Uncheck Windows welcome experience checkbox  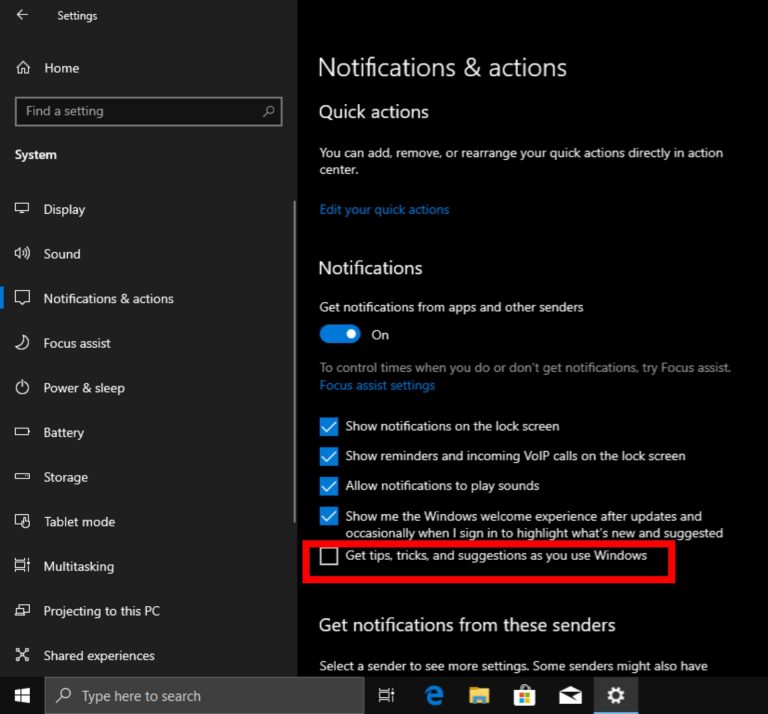(329, 516)
